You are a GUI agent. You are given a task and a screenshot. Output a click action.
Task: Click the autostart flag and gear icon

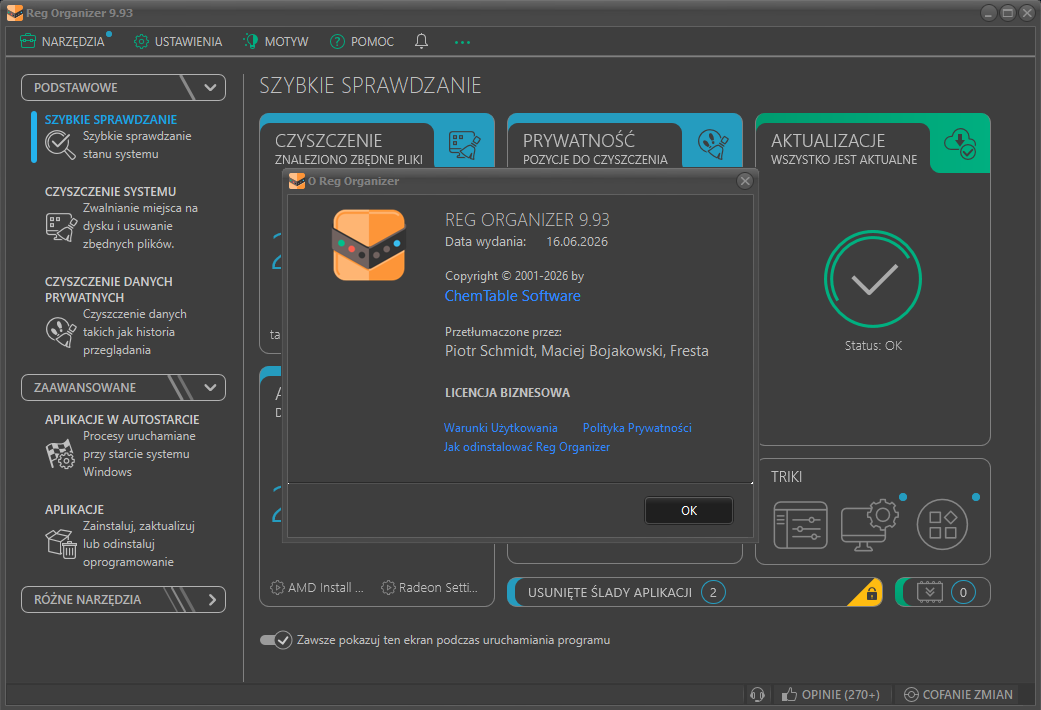(60, 454)
